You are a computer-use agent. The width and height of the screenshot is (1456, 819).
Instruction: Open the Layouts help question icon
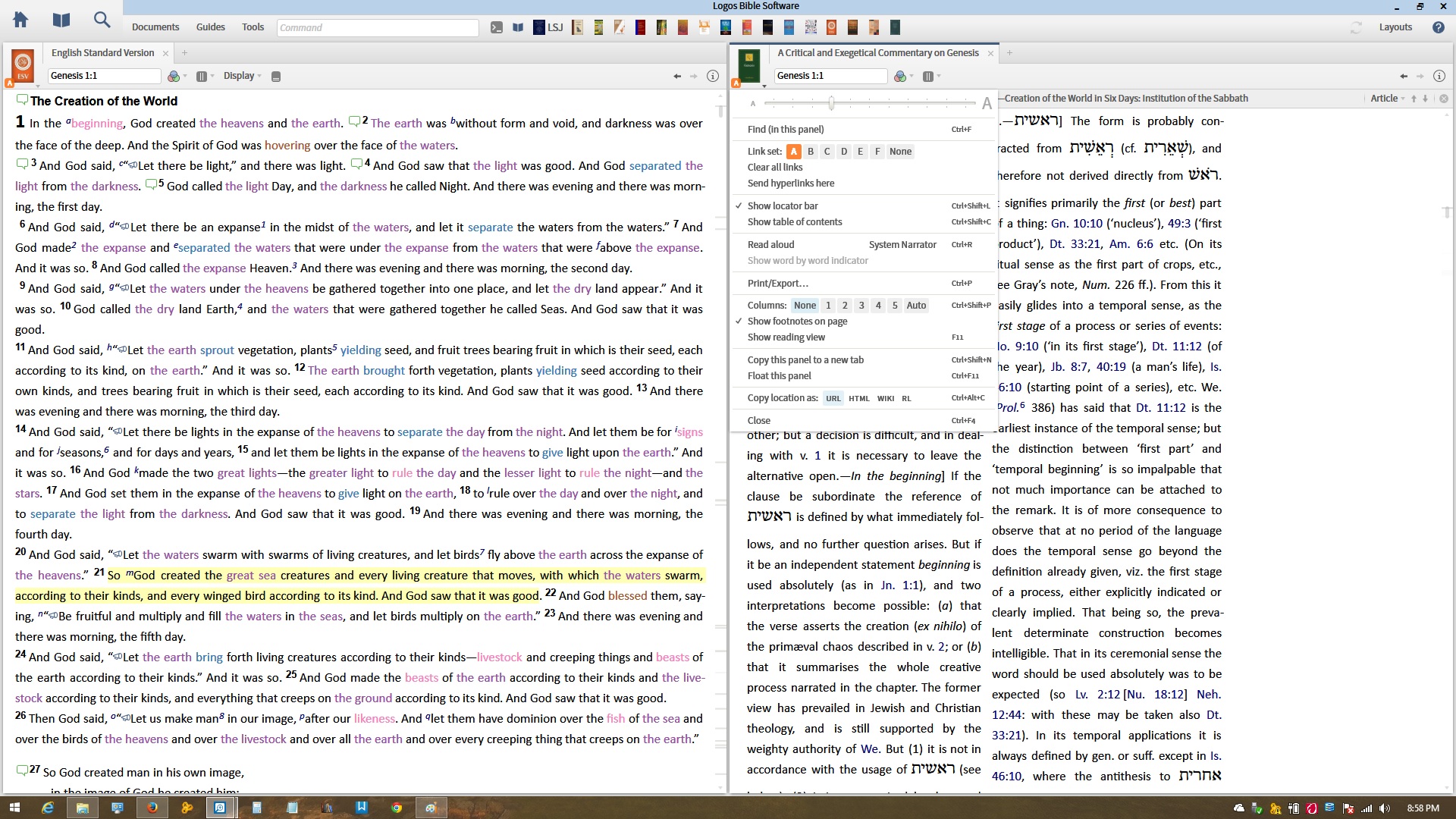pyautogui.click(x=1438, y=27)
